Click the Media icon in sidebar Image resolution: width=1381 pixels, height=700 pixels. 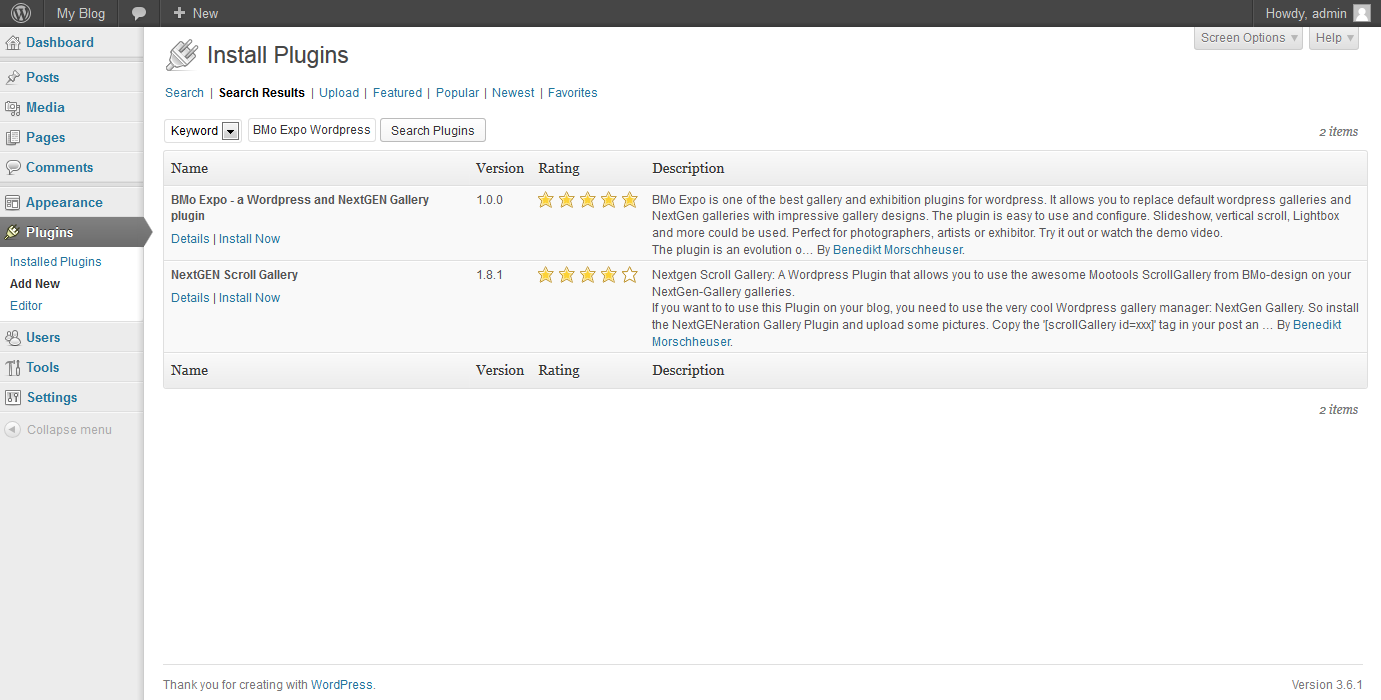(x=13, y=108)
